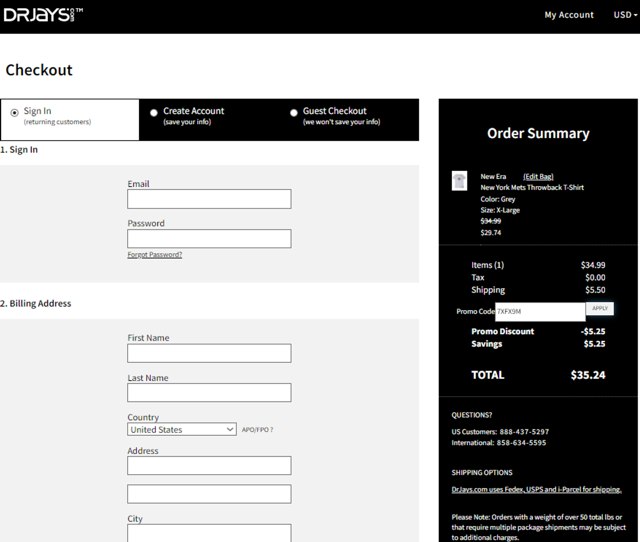The image size is (640, 542).
Task: Select the Create Account radio button
Action: coord(154,113)
